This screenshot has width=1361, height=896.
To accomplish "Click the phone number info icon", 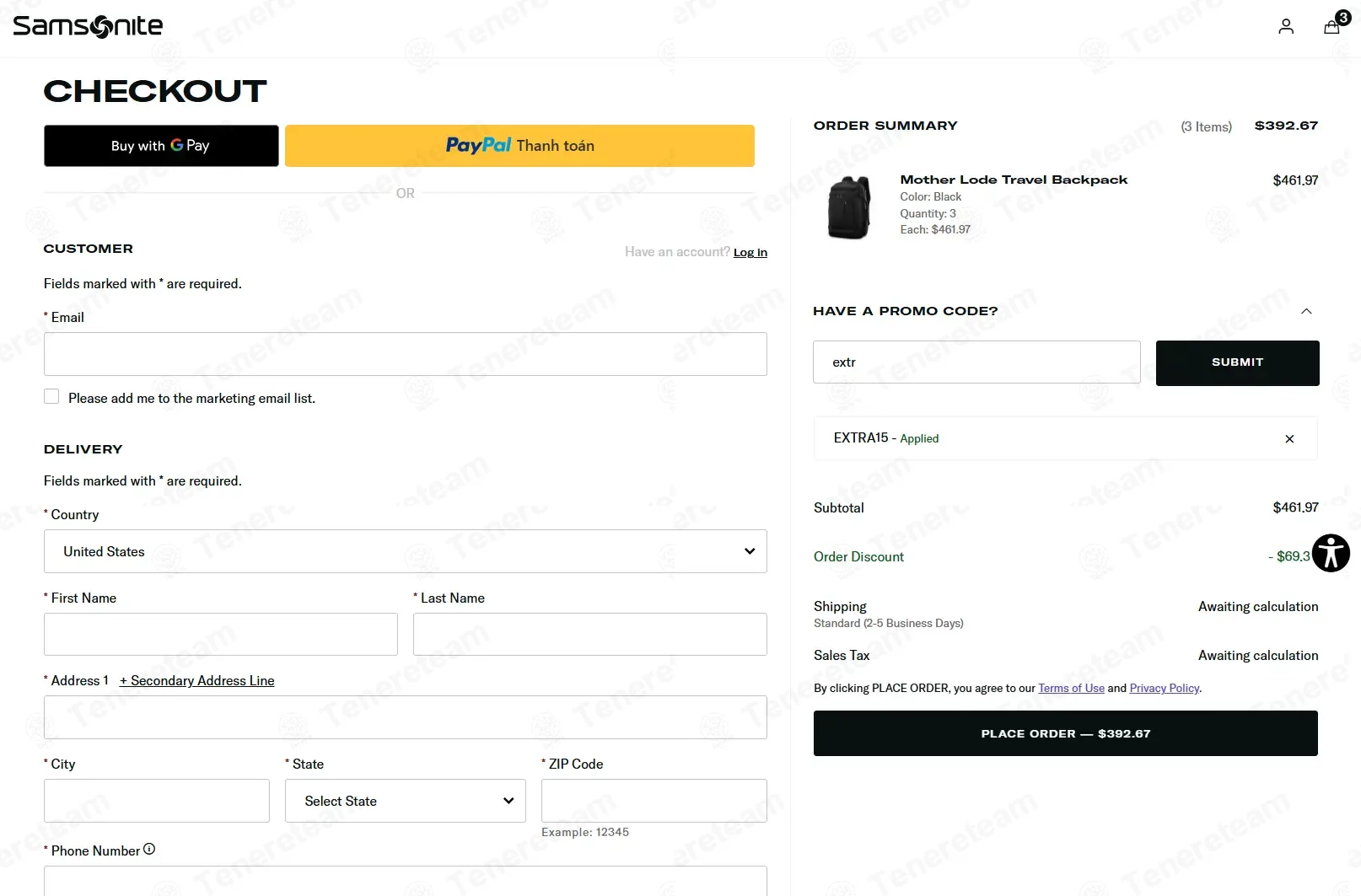I will pos(149,850).
